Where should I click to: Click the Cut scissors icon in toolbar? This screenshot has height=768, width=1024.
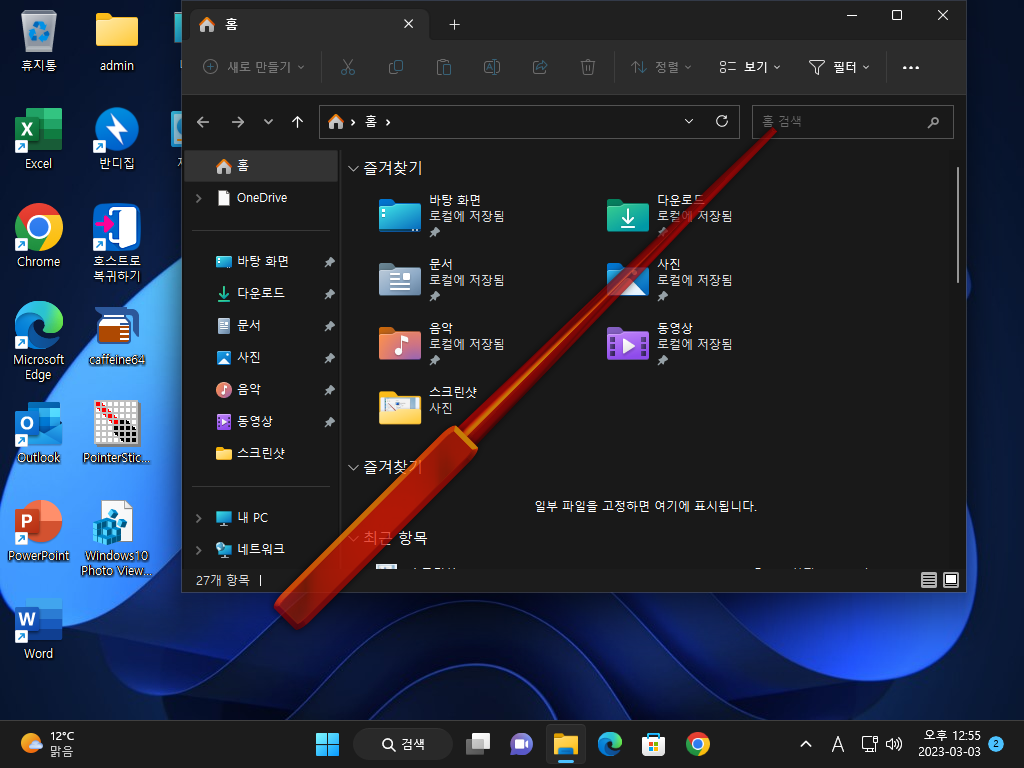click(x=347, y=67)
